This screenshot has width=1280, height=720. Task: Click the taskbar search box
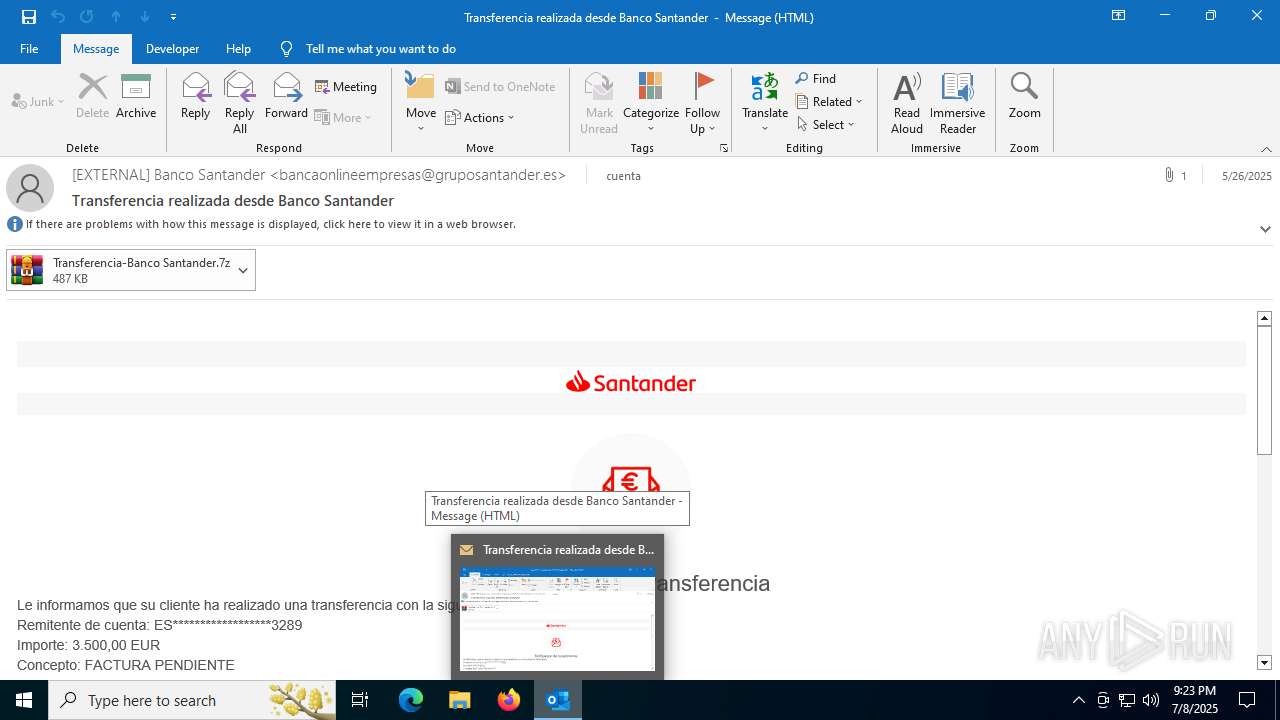click(x=192, y=700)
